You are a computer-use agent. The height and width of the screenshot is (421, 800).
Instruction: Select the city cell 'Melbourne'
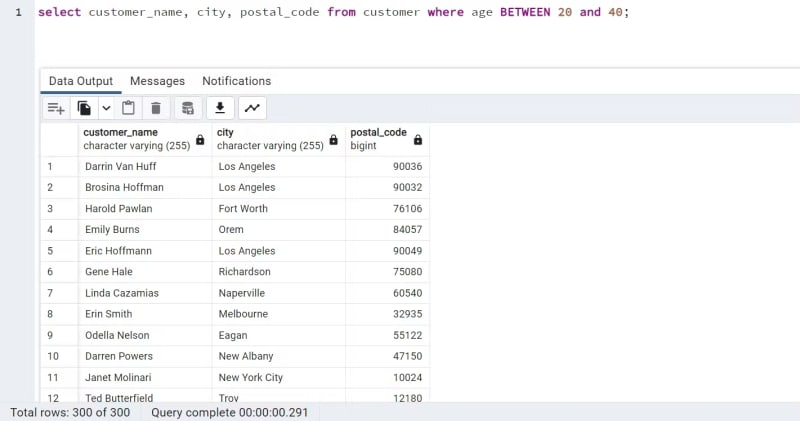pos(279,314)
